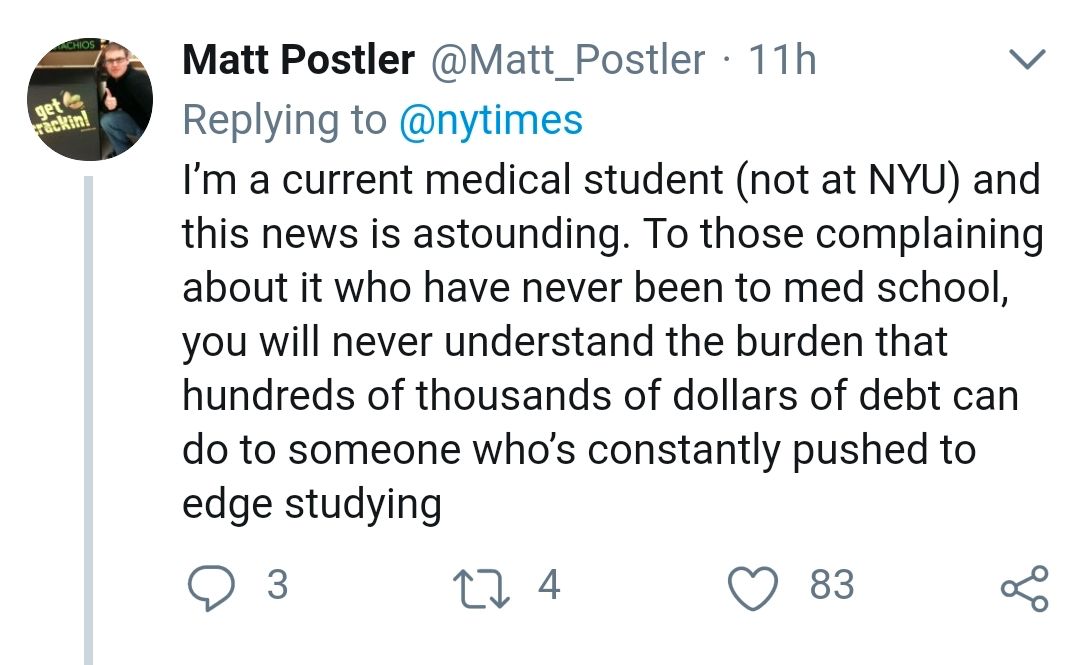
Task: Click the 11h timestamp
Action: (x=782, y=61)
